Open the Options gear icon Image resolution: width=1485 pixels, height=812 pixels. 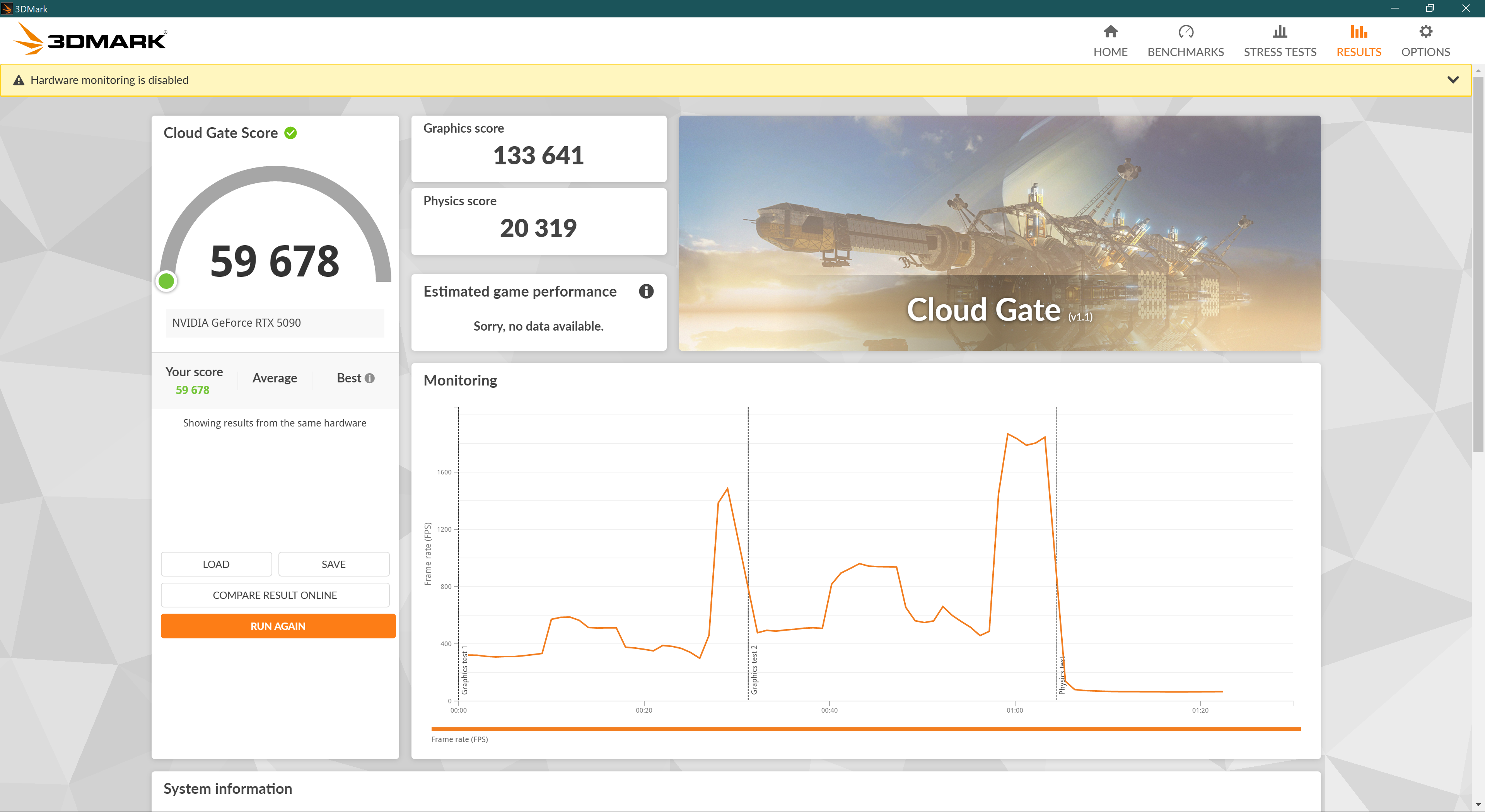1425,32
